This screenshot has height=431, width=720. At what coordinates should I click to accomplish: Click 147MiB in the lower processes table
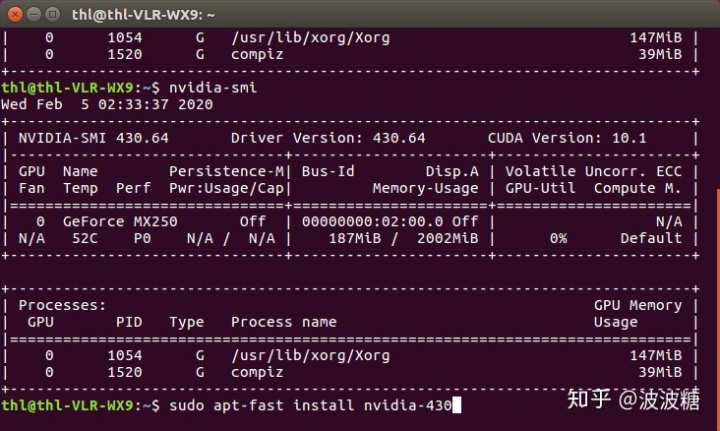click(x=656, y=356)
